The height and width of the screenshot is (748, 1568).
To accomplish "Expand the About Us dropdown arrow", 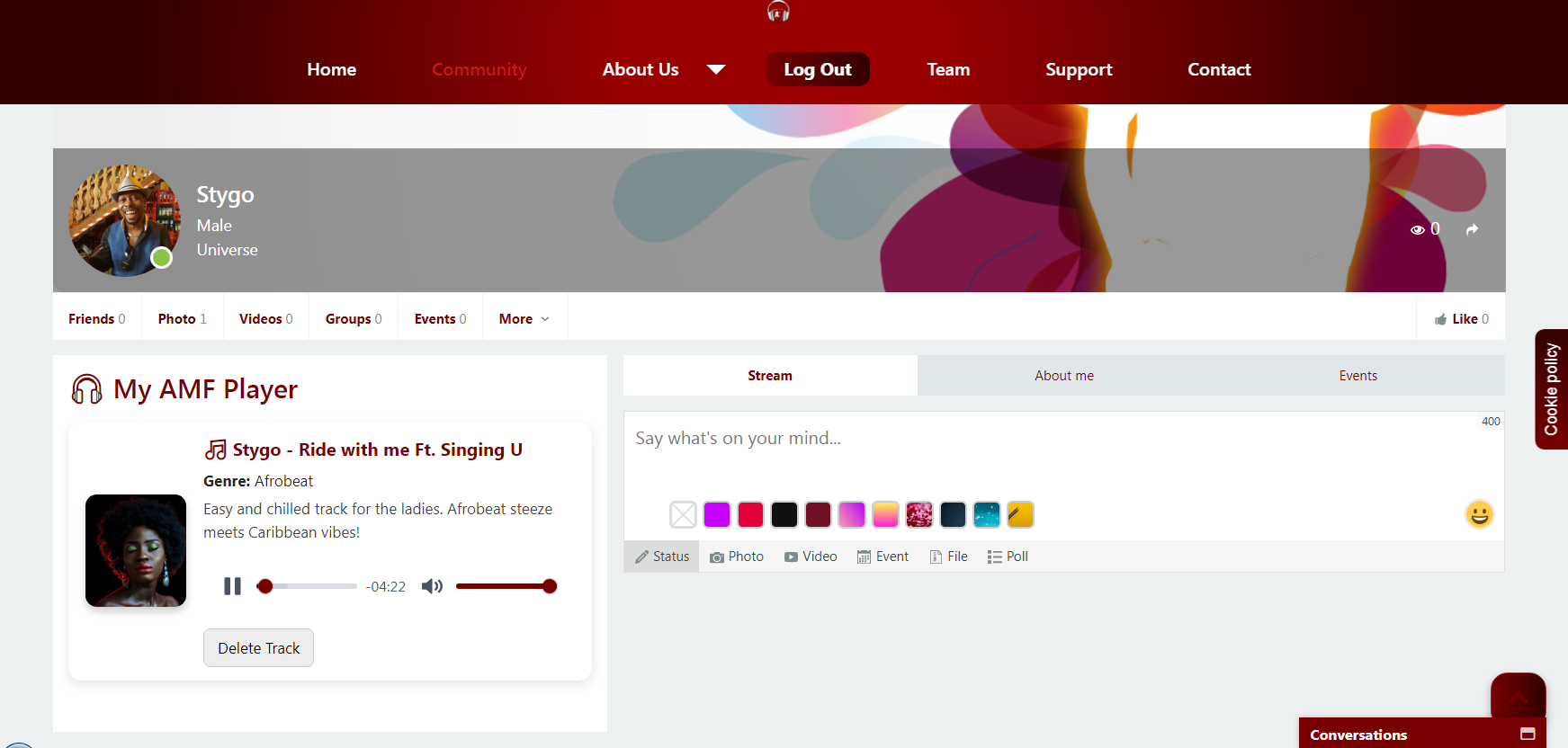I will 716,69.
